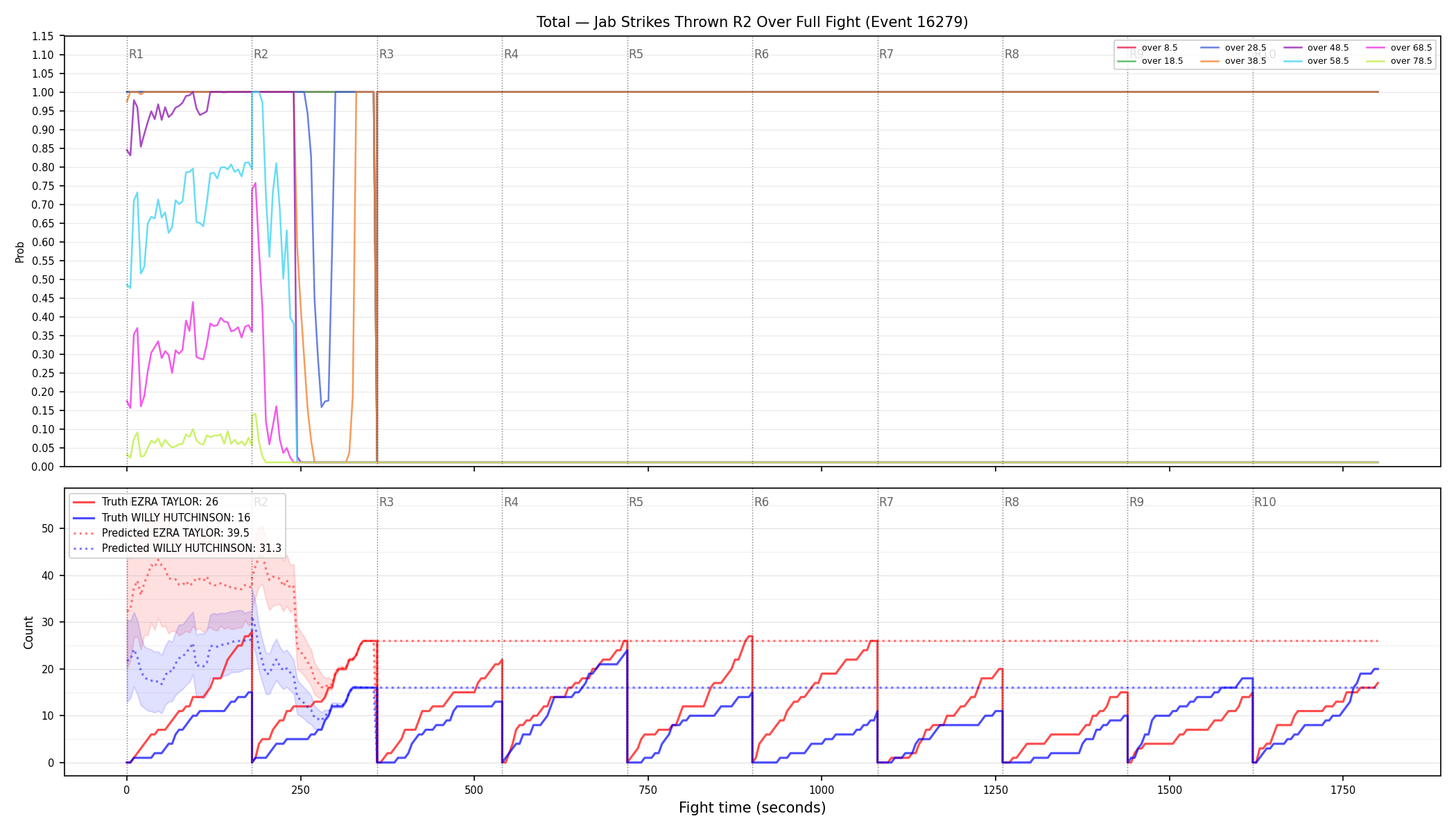This screenshot has width=1456, height=832.
Task: Click the 0.75 tick on Prob axis
Action: (x=42, y=186)
